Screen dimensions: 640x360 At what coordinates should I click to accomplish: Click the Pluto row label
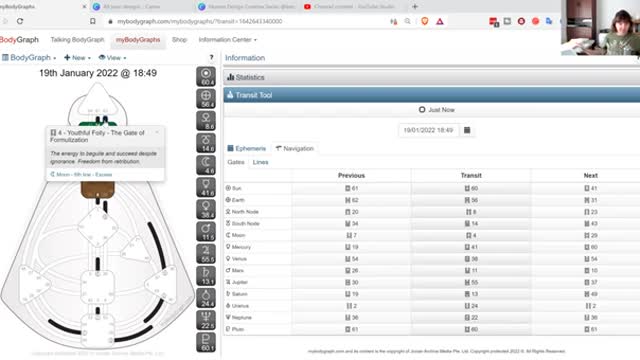coord(235,329)
